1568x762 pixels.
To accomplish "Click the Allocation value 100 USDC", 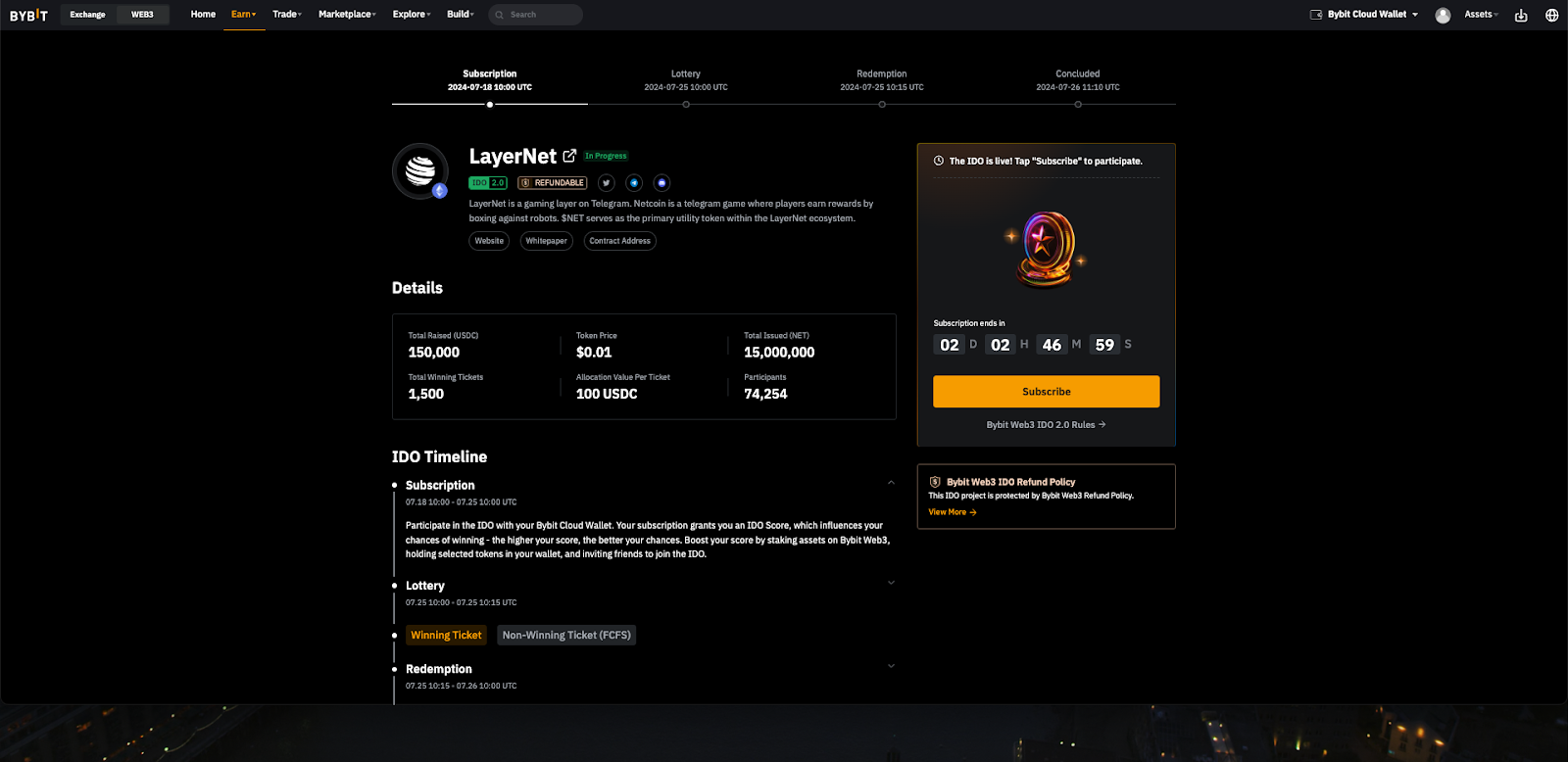I will point(607,394).
